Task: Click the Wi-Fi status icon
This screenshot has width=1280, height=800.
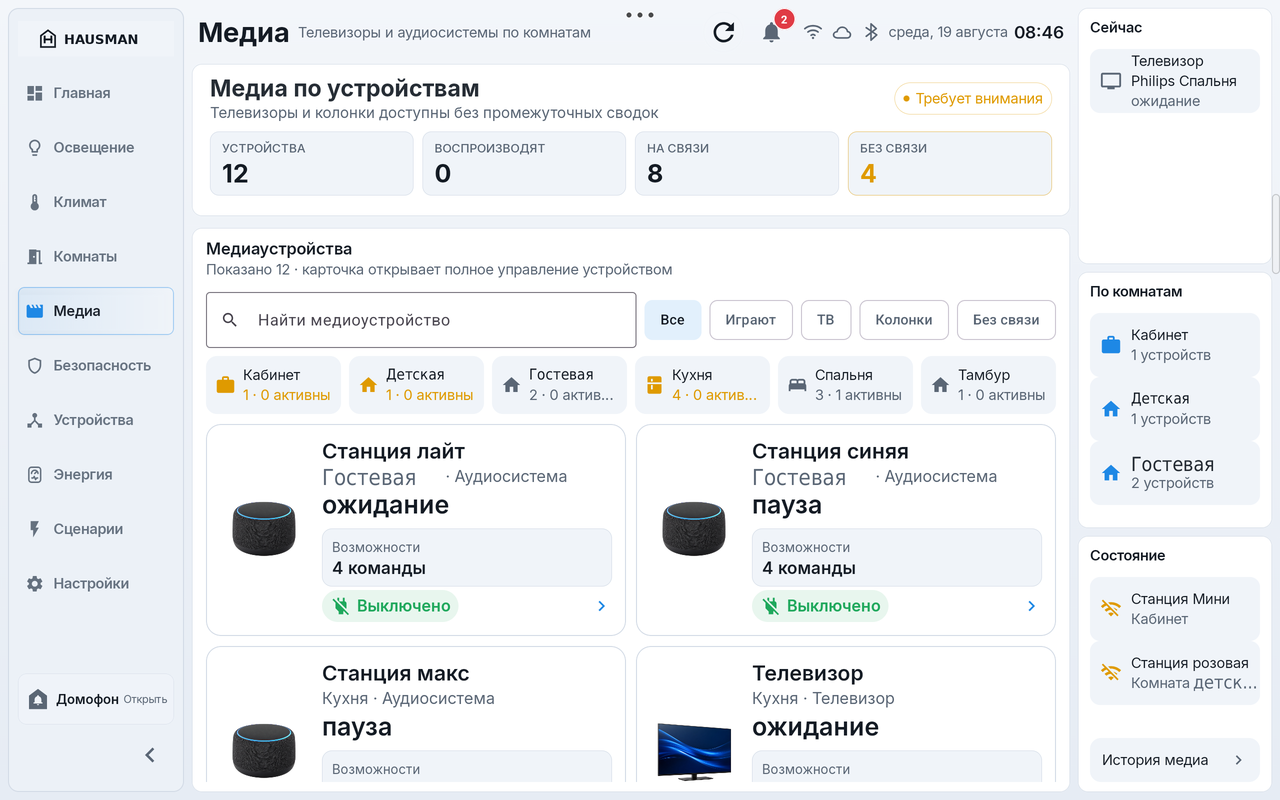Action: [813, 32]
